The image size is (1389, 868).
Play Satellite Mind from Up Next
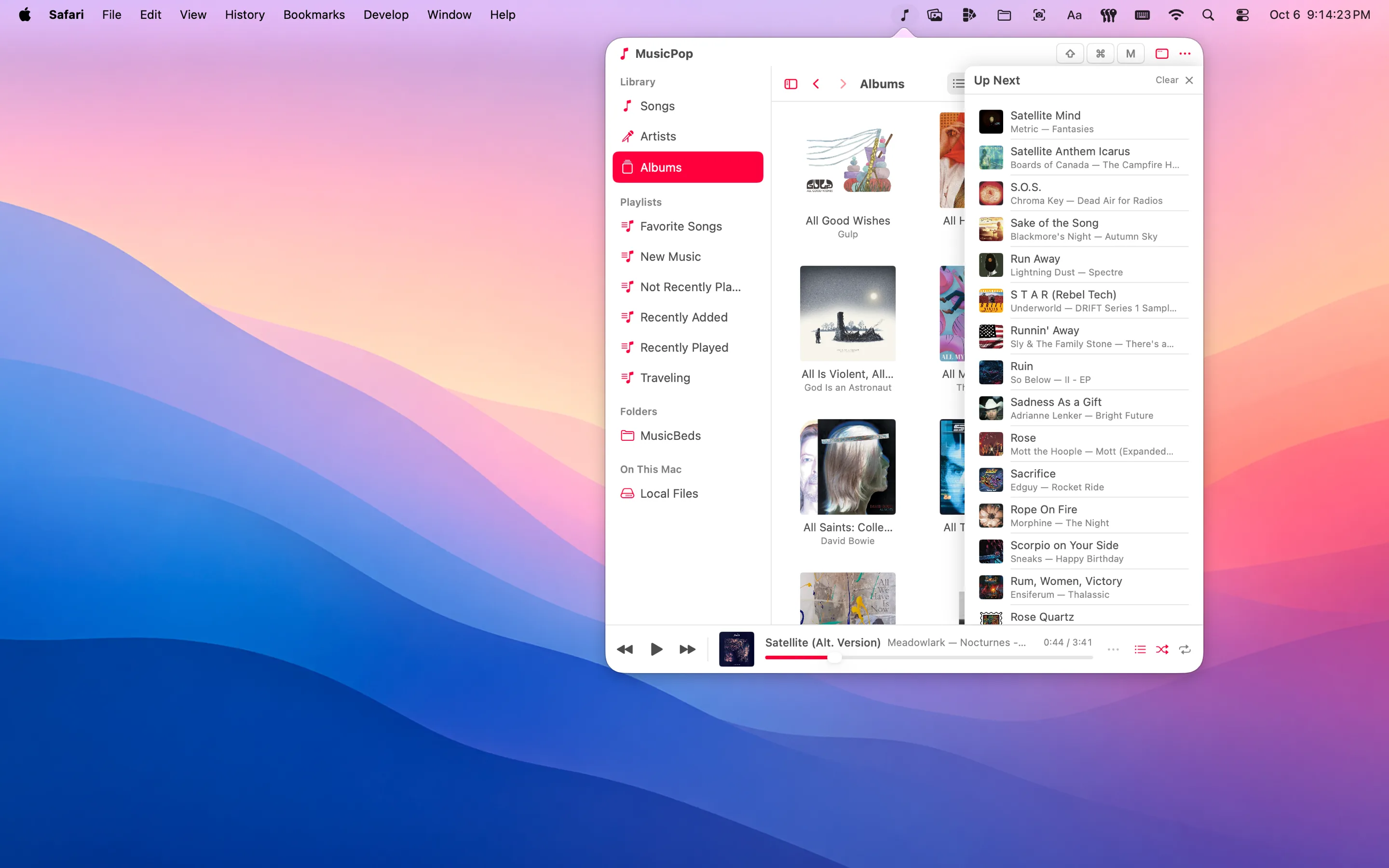pyautogui.click(x=1083, y=122)
